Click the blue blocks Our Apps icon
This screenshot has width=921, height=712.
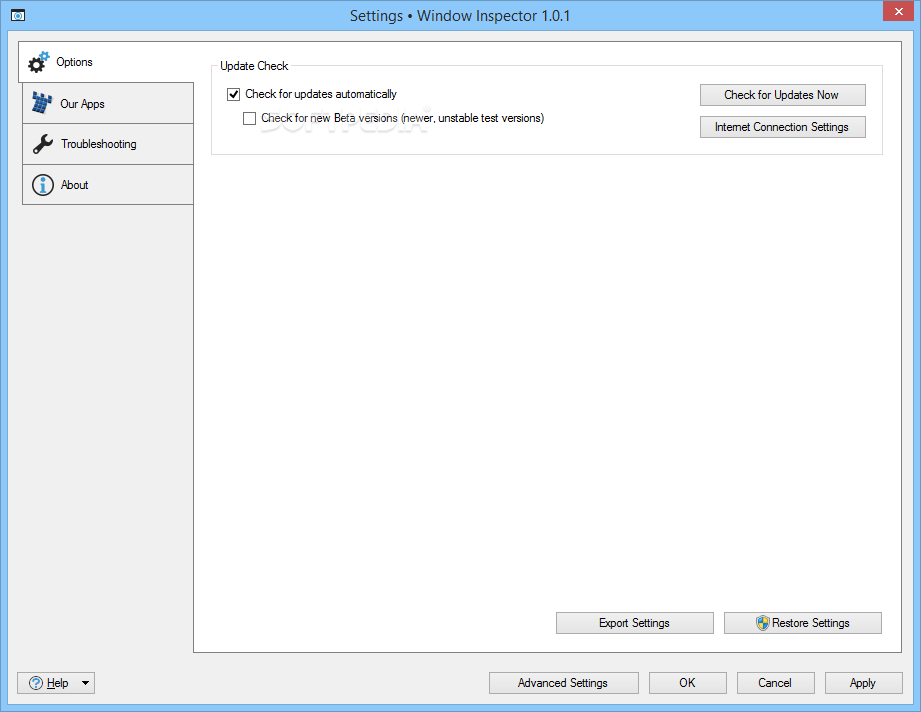click(41, 103)
